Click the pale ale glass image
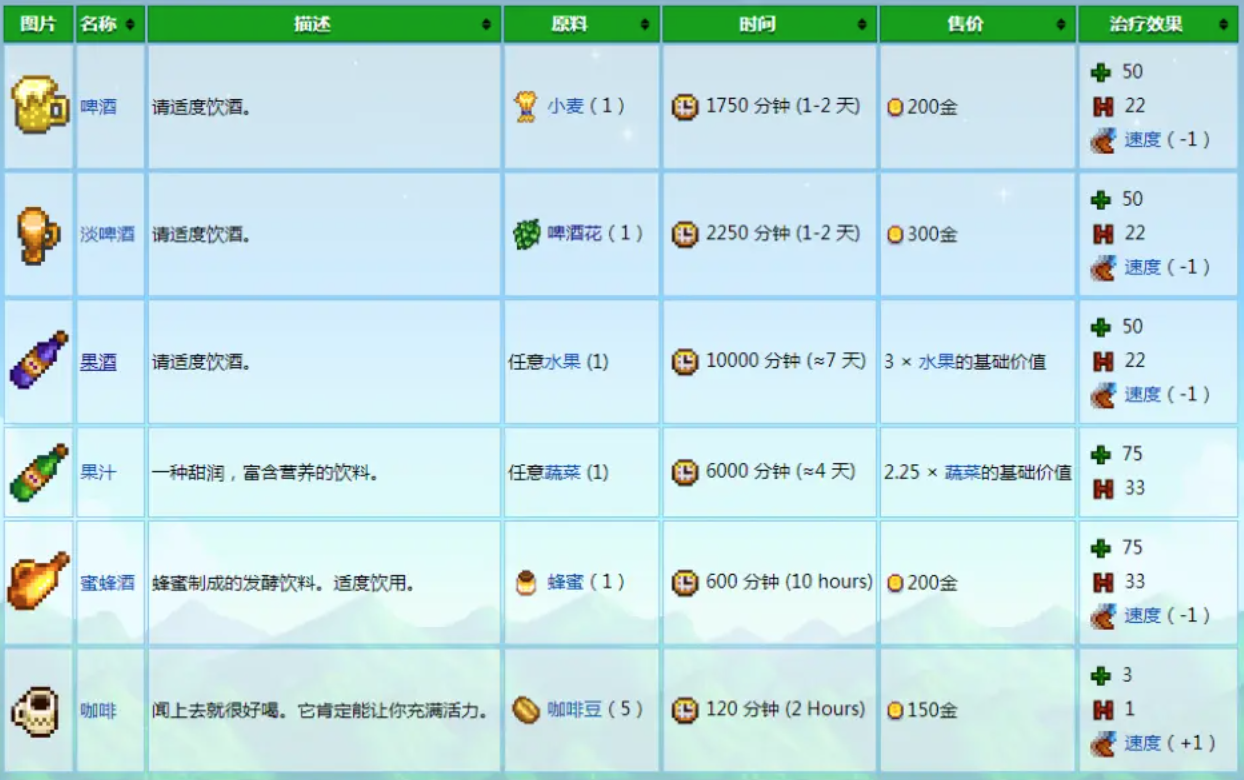Viewport: 1244px width, 780px height. [39, 234]
